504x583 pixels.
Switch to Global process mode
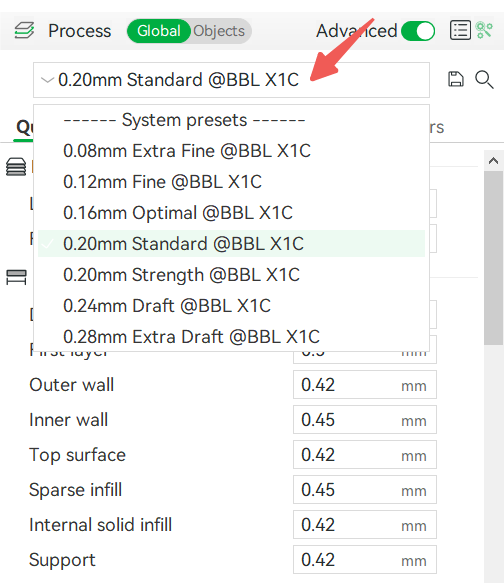[x=159, y=31]
